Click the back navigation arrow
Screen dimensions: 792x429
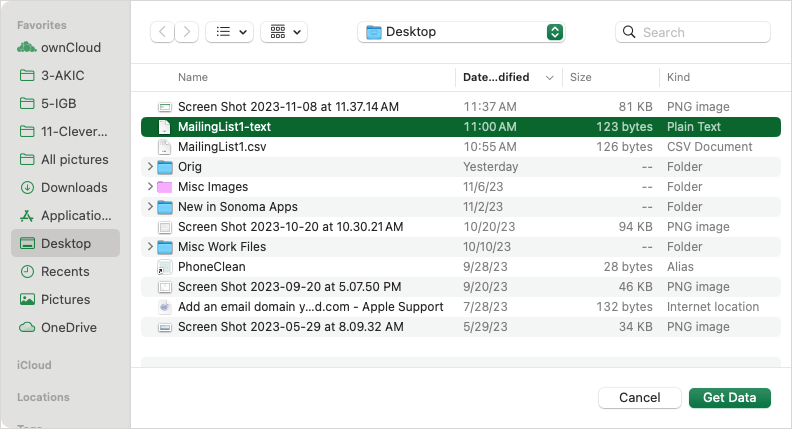click(x=162, y=32)
